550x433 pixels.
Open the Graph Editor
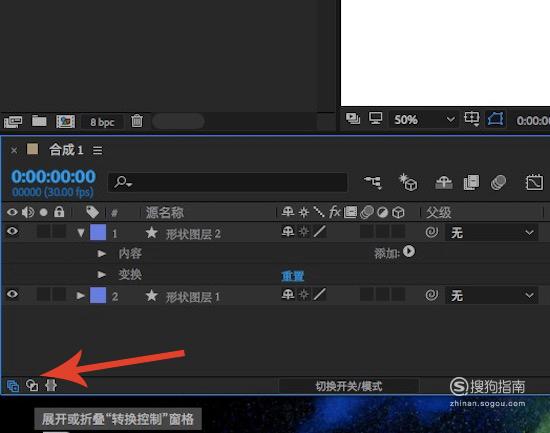(534, 182)
